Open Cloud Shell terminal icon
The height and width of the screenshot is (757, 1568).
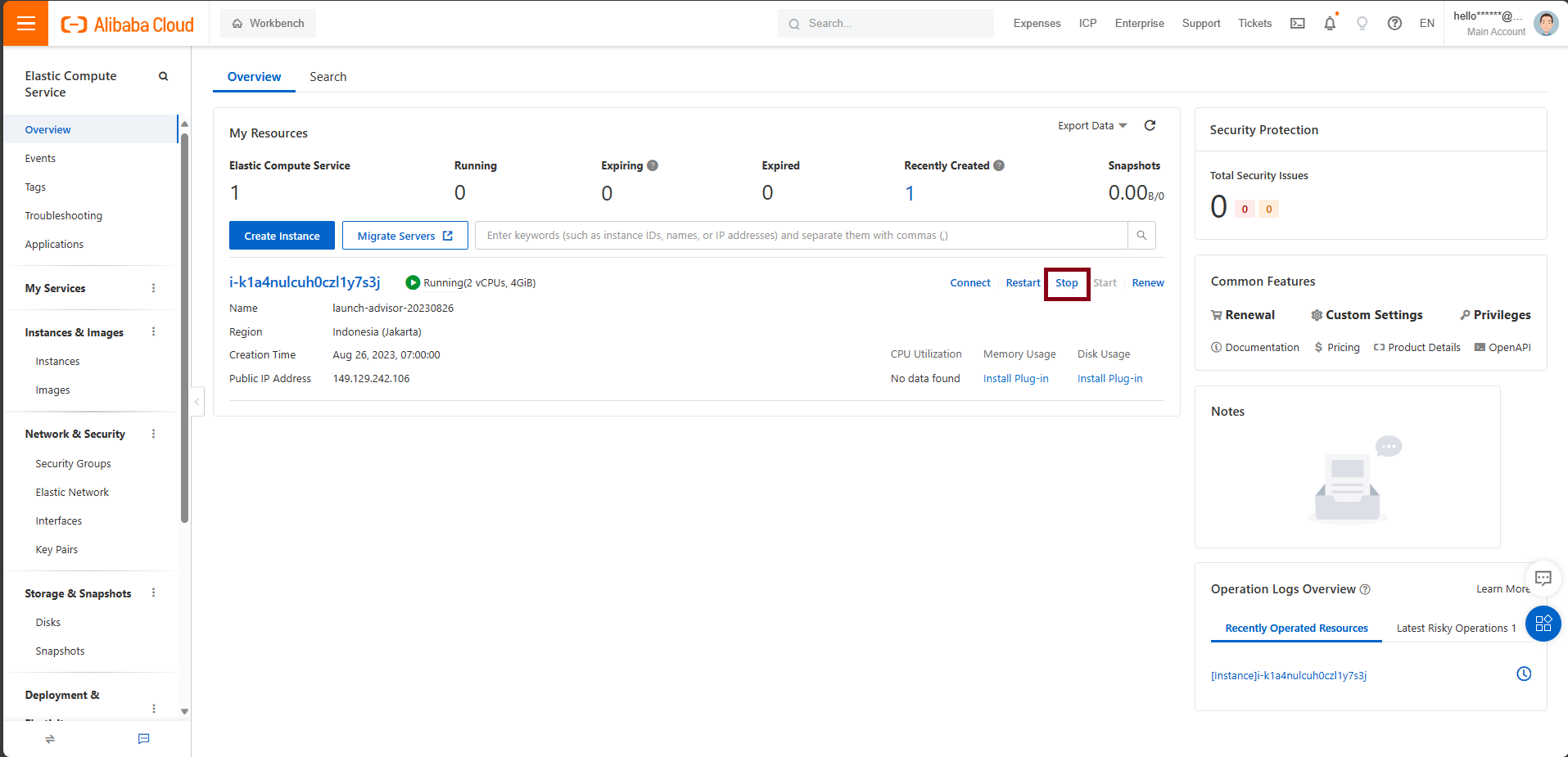tap(1298, 24)
